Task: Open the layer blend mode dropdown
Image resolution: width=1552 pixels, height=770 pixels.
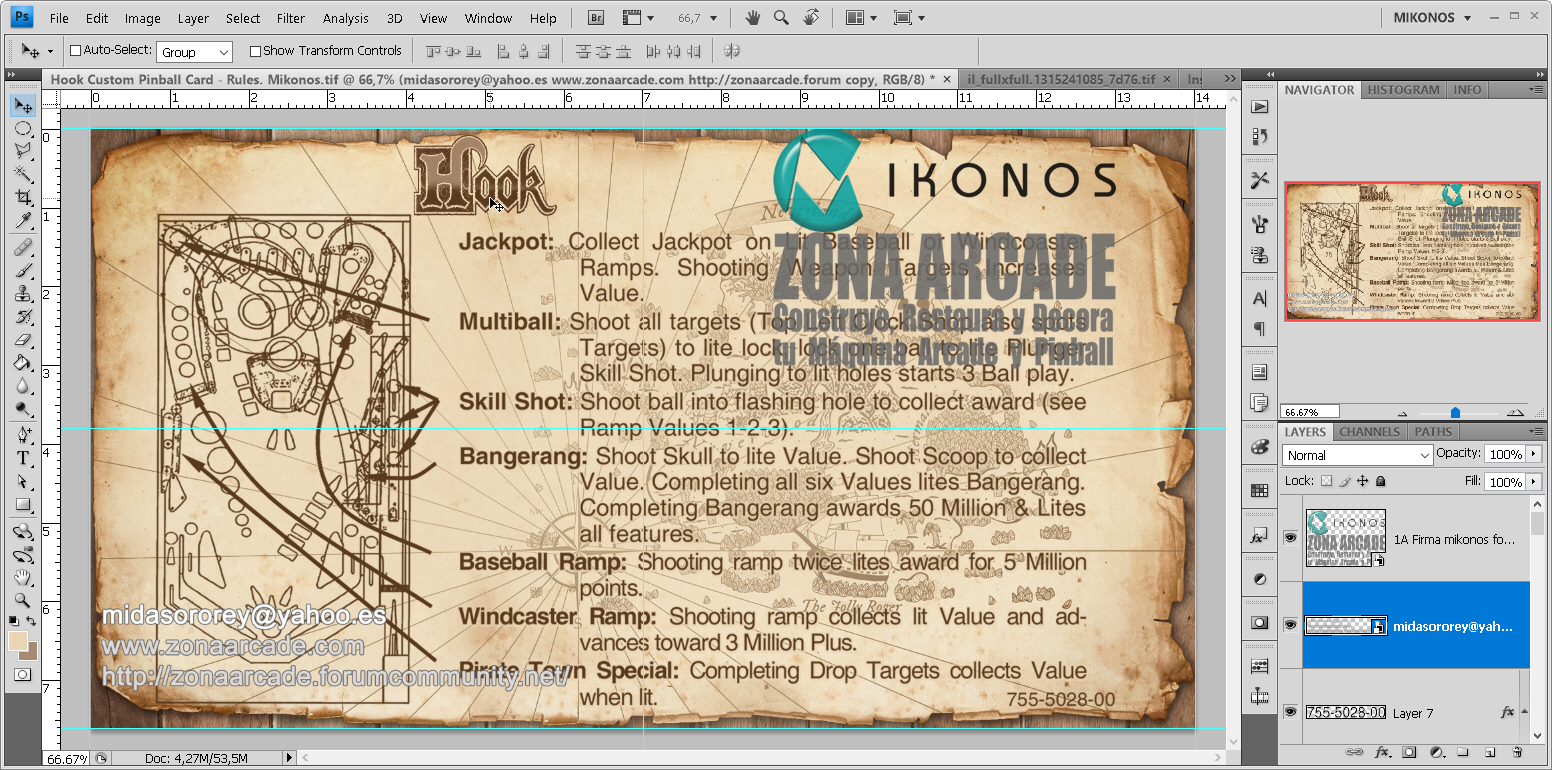Action: point(1356,454)
